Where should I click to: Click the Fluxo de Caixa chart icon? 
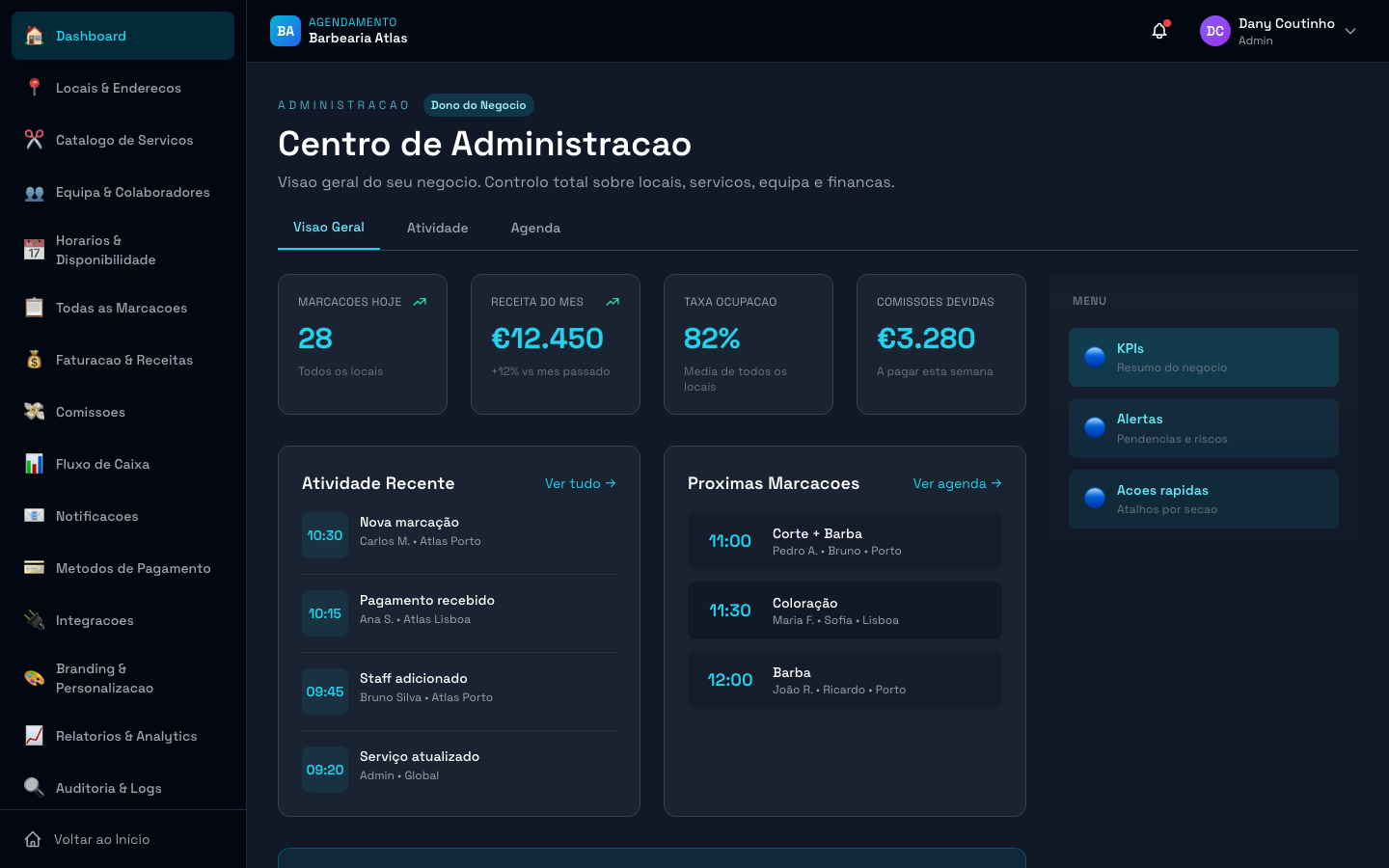point(34,464)
